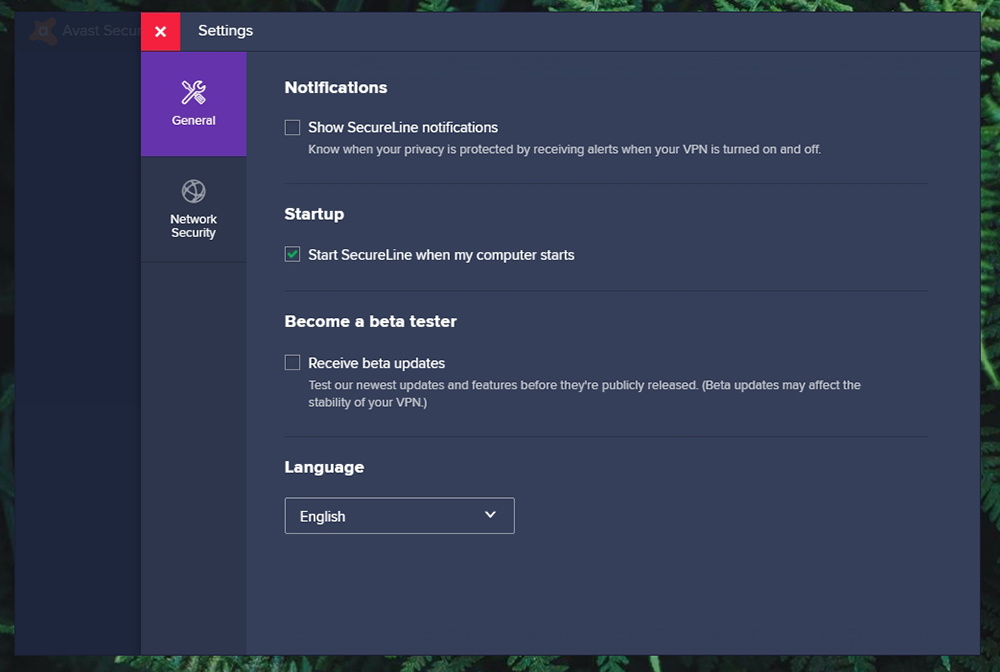Image resolution: width=1000 pixels, height=672 pixels.
Task: Tick the Receive beta updates checkbox
Action: click(x=292, y=363)
